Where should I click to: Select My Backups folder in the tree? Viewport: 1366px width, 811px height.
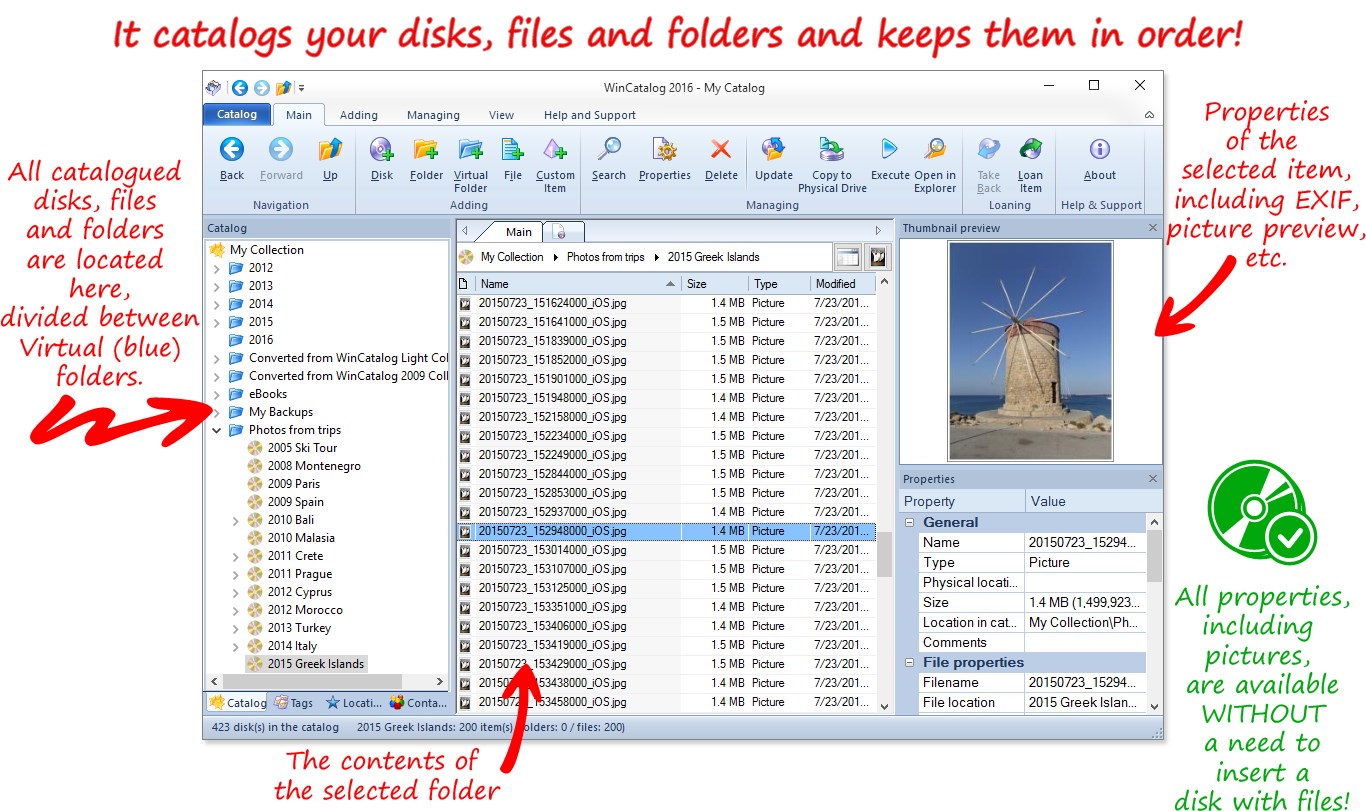[x=281, y=412]
